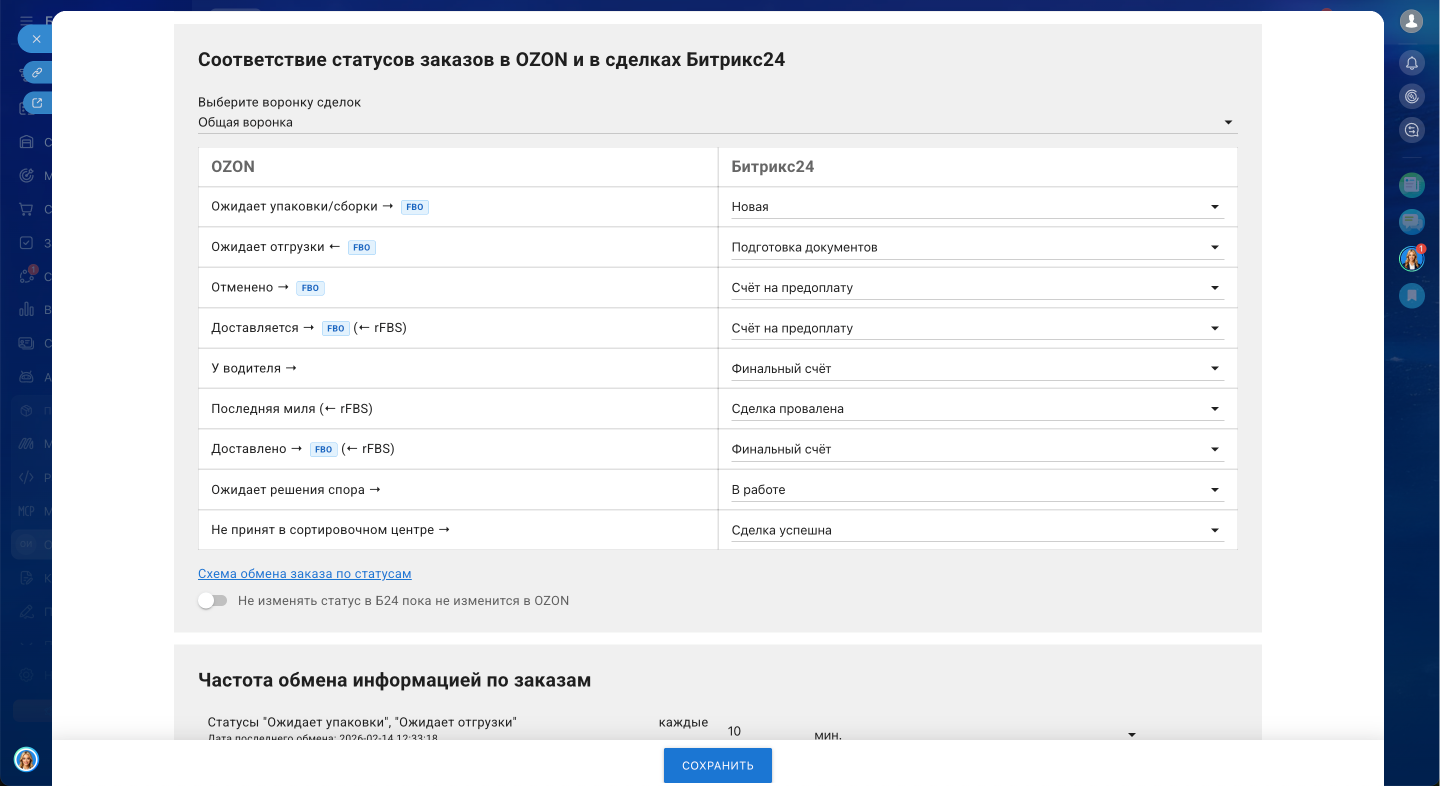Image resolution: width=1440 pixels, height=786 pixels.
Task: Open the news feed icon in right sidebar
Action: 1411,184
